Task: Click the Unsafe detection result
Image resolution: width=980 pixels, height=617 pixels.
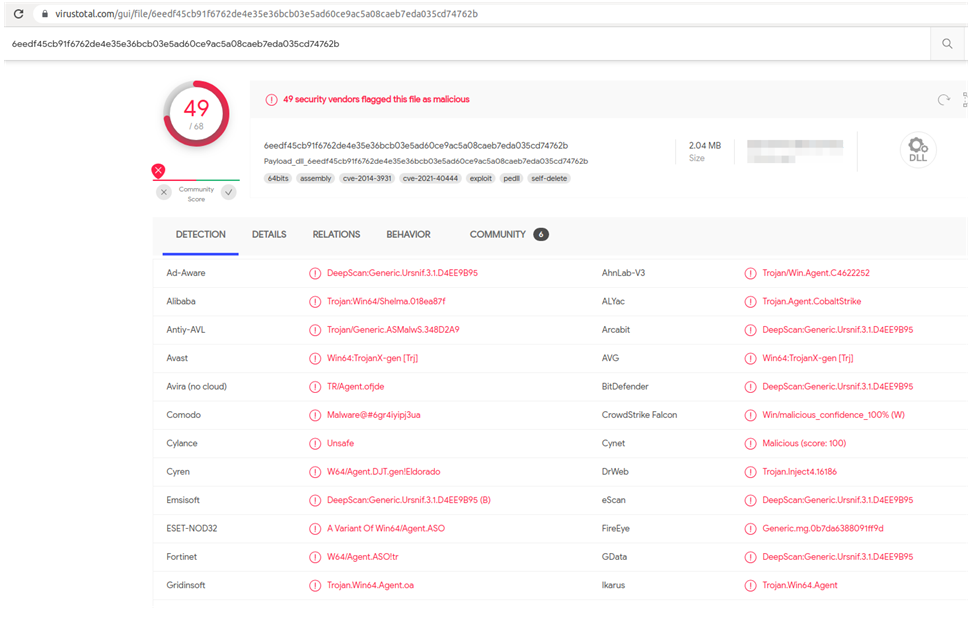Action: point(341,443)
